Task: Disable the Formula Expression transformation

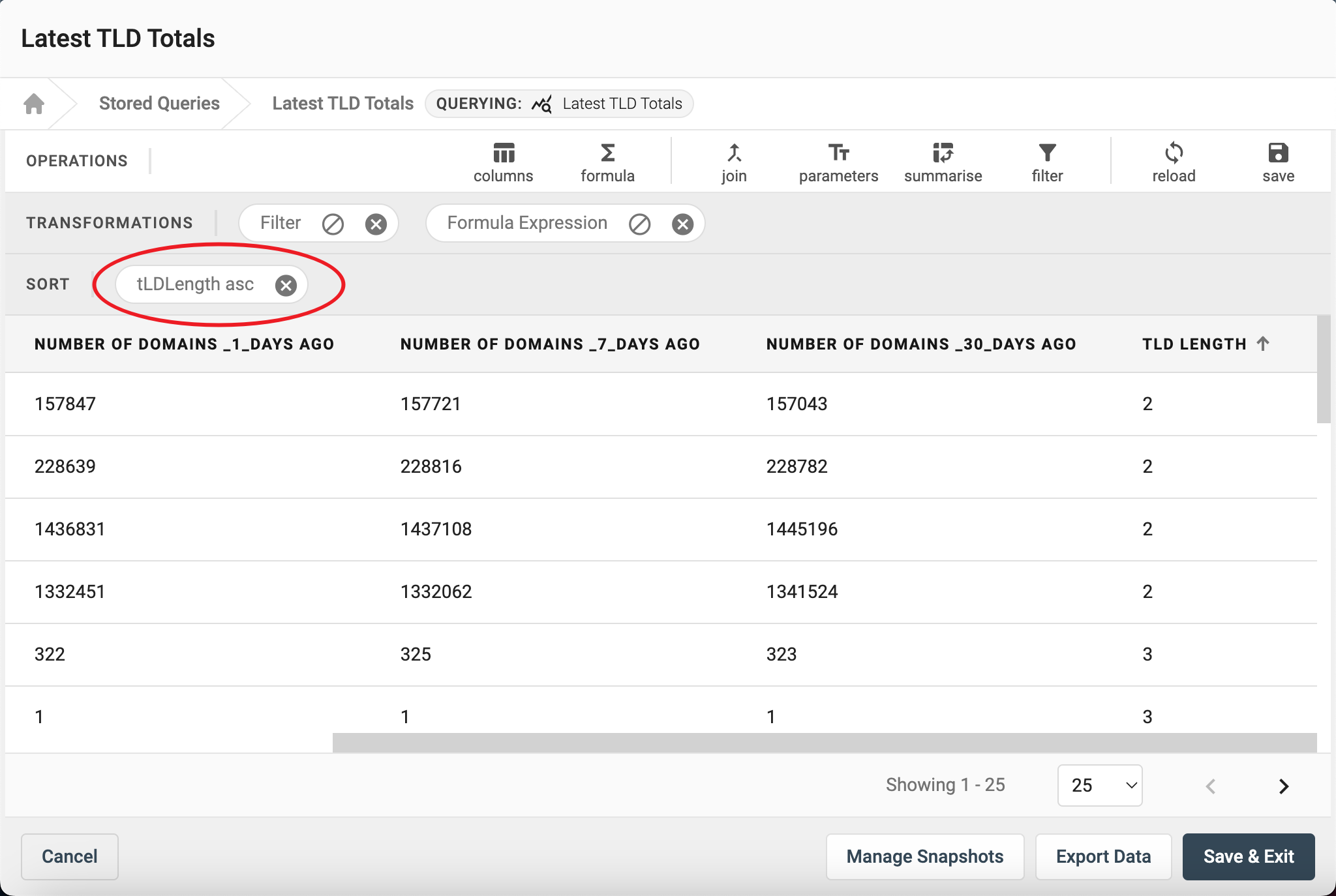Action: [639, 224]
